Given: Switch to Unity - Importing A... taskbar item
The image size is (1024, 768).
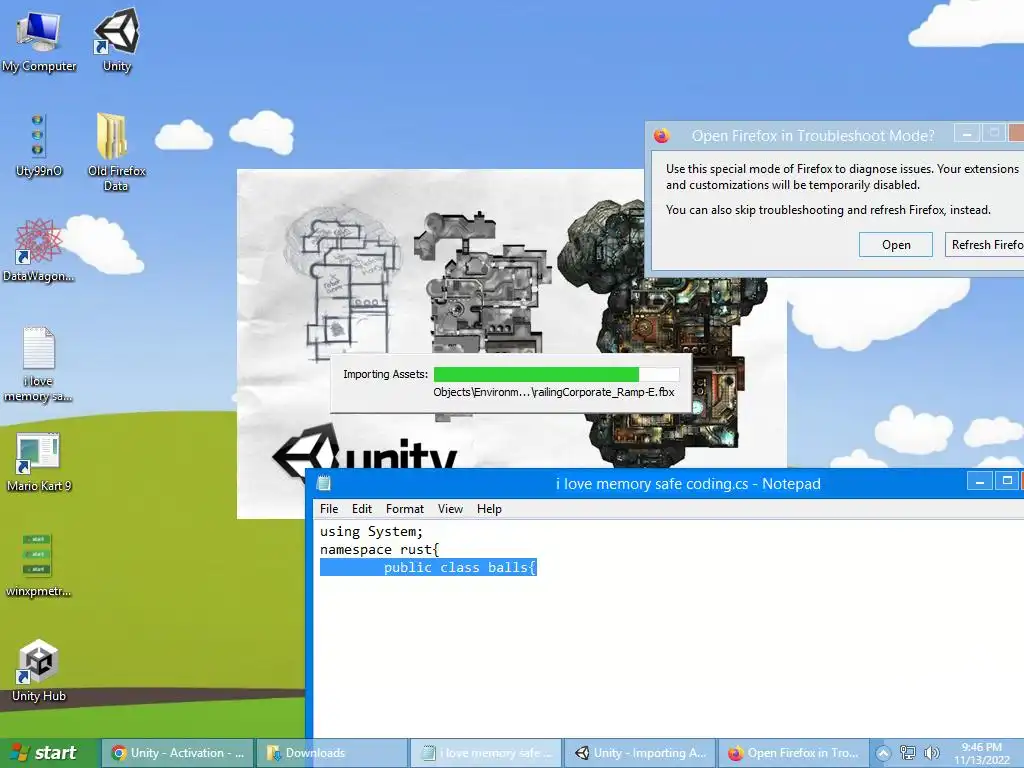Looking at the screenshot, I should coord(640,753).
